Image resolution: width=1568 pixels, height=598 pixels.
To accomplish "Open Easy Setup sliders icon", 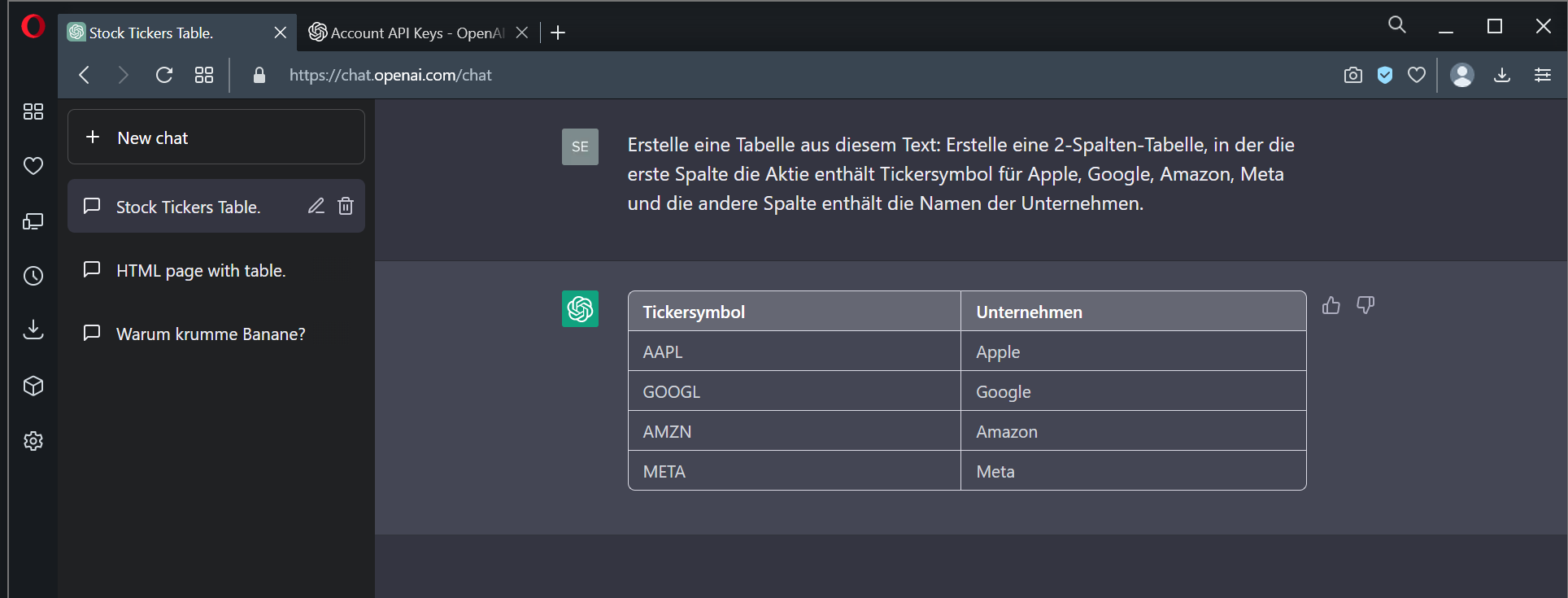I will pos(1542,75).
